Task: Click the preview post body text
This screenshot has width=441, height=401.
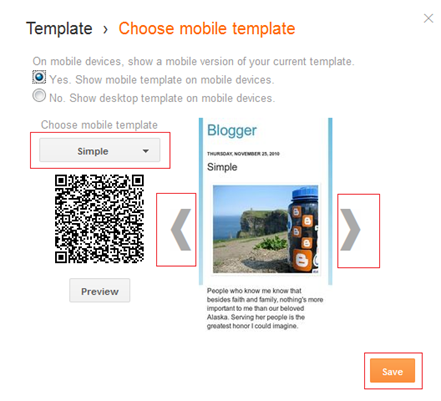Action: pos(265,308)
